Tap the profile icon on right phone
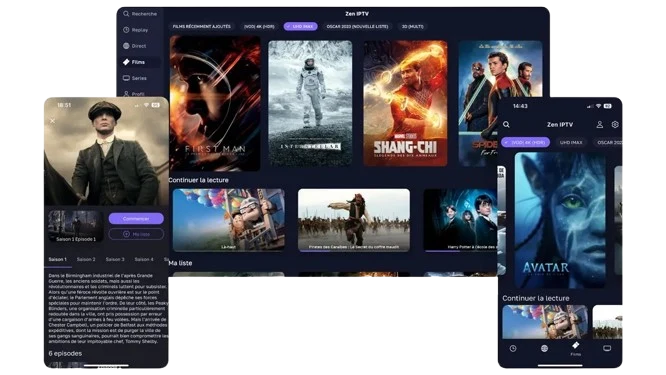This screenshot has width=666, height=375. (599, 124)
